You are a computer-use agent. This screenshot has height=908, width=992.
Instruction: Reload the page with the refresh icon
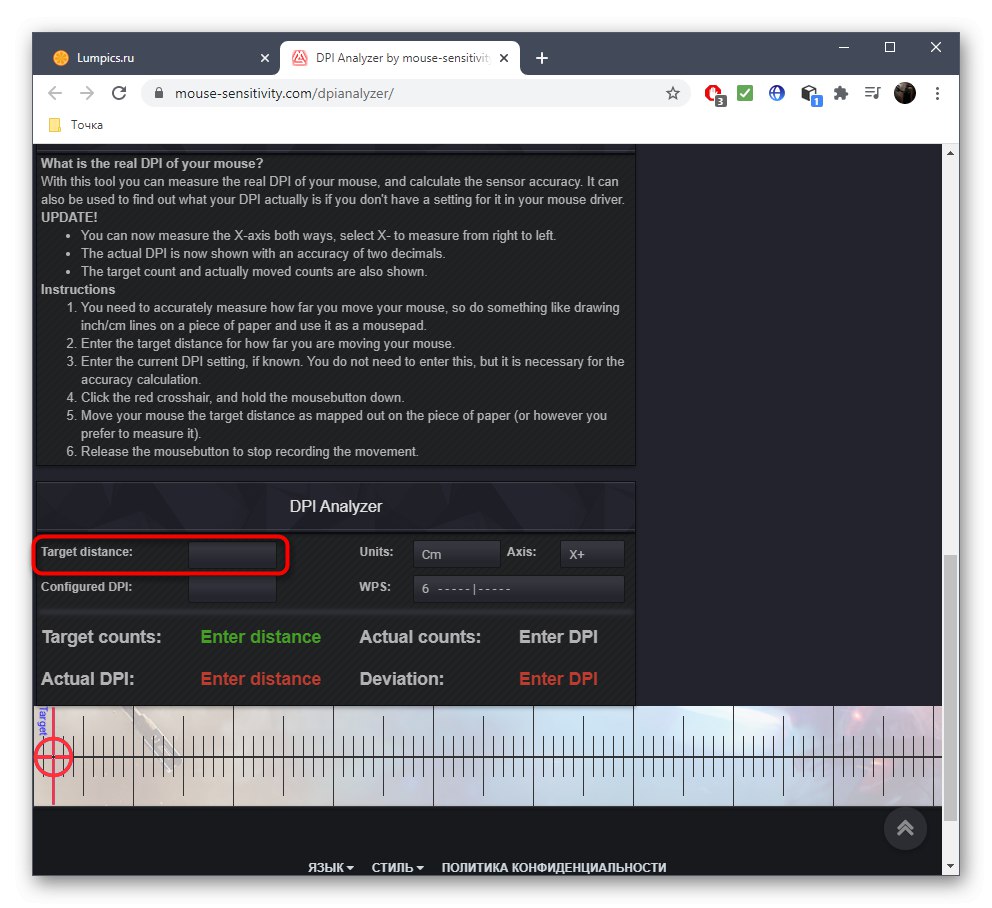pos(119,94)
